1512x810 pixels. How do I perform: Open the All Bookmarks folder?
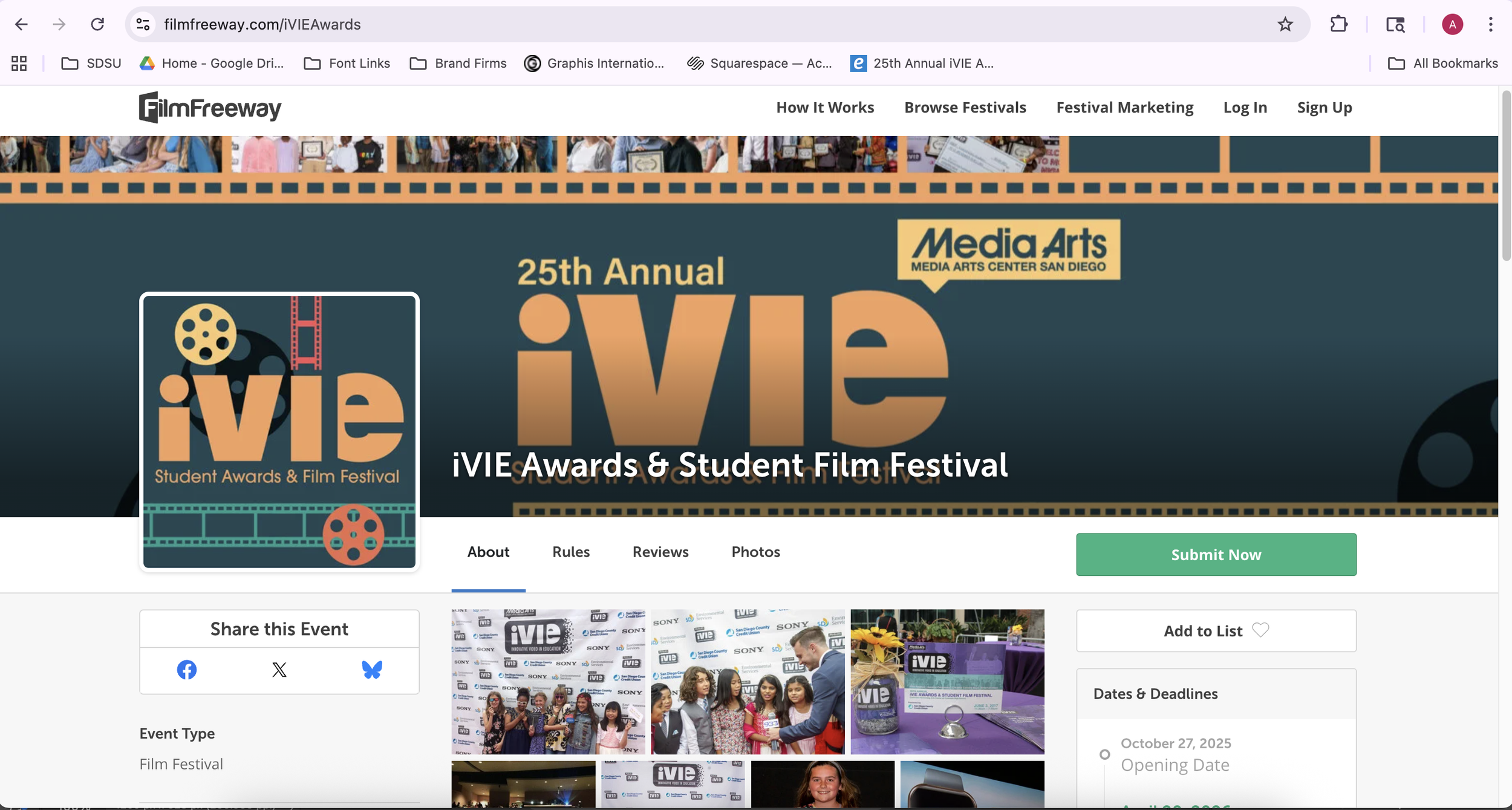tap(1443, 64)
